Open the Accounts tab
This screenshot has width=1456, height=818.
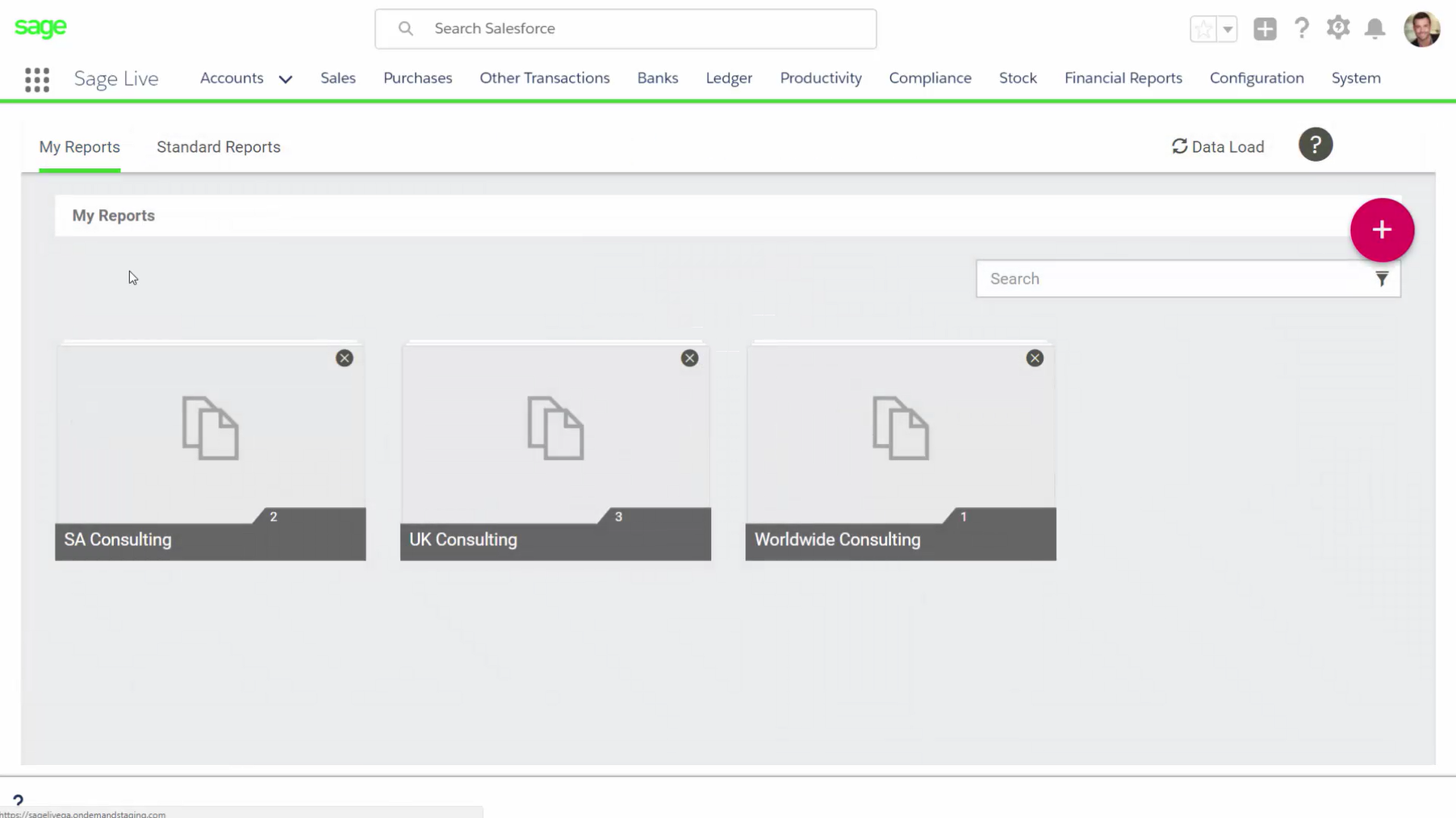(232, 78)
